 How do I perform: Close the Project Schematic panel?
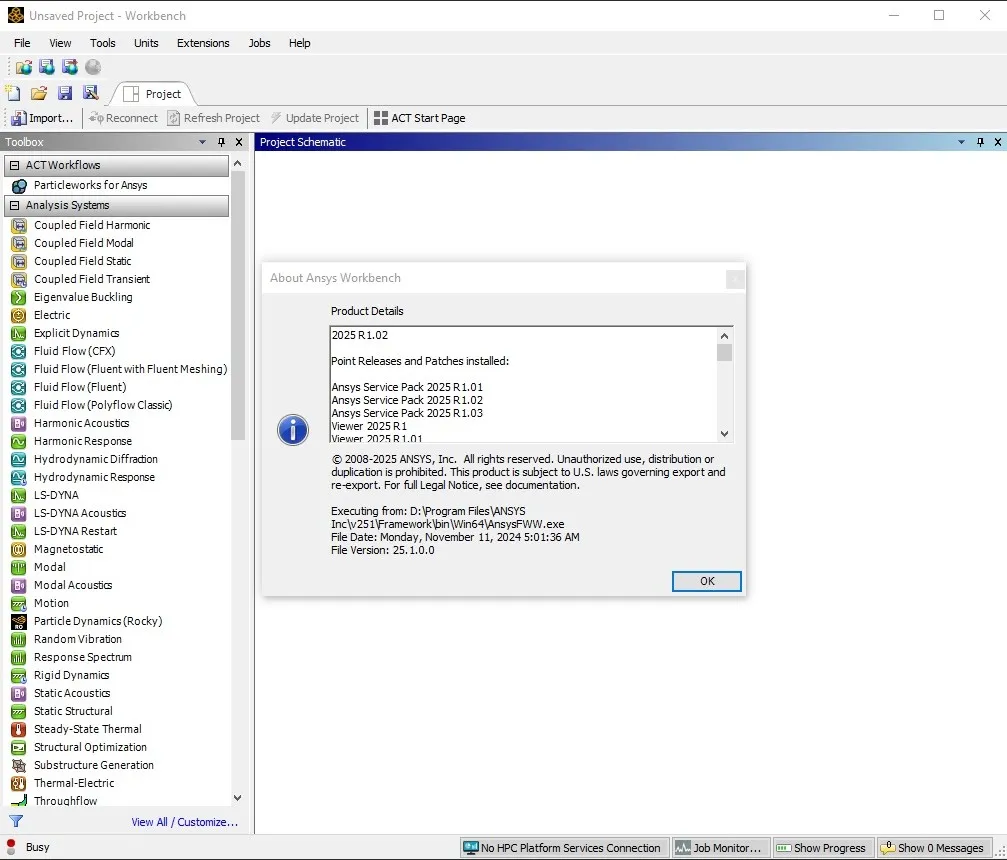coord(997,142)
